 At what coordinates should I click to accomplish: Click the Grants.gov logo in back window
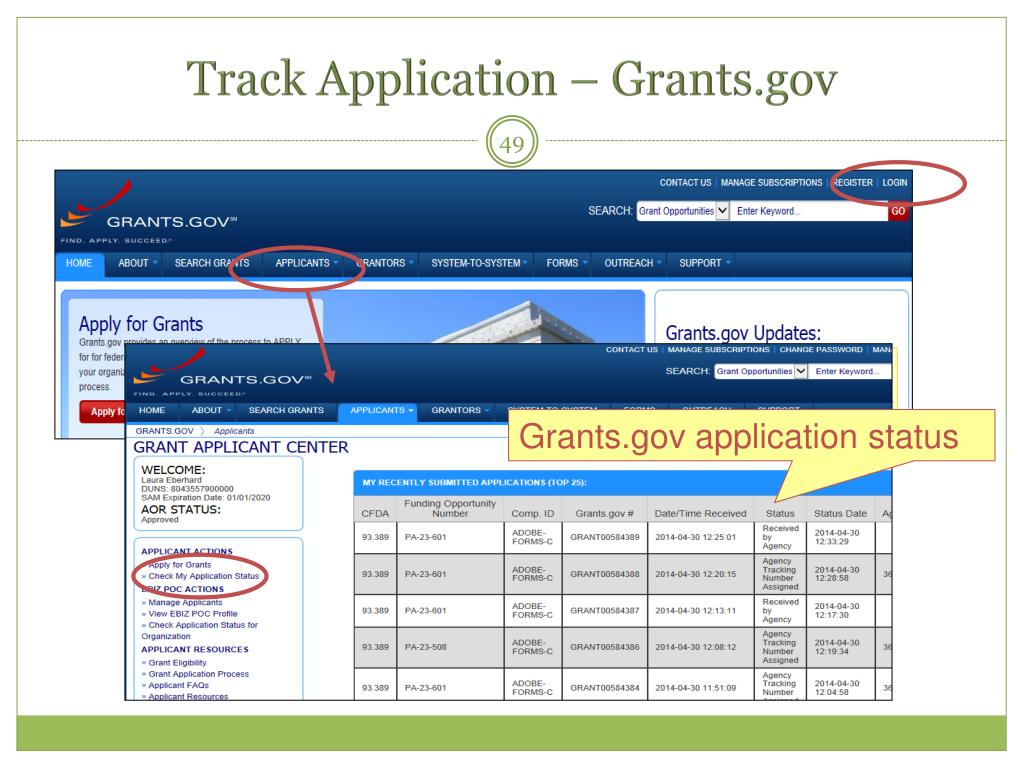149,212
